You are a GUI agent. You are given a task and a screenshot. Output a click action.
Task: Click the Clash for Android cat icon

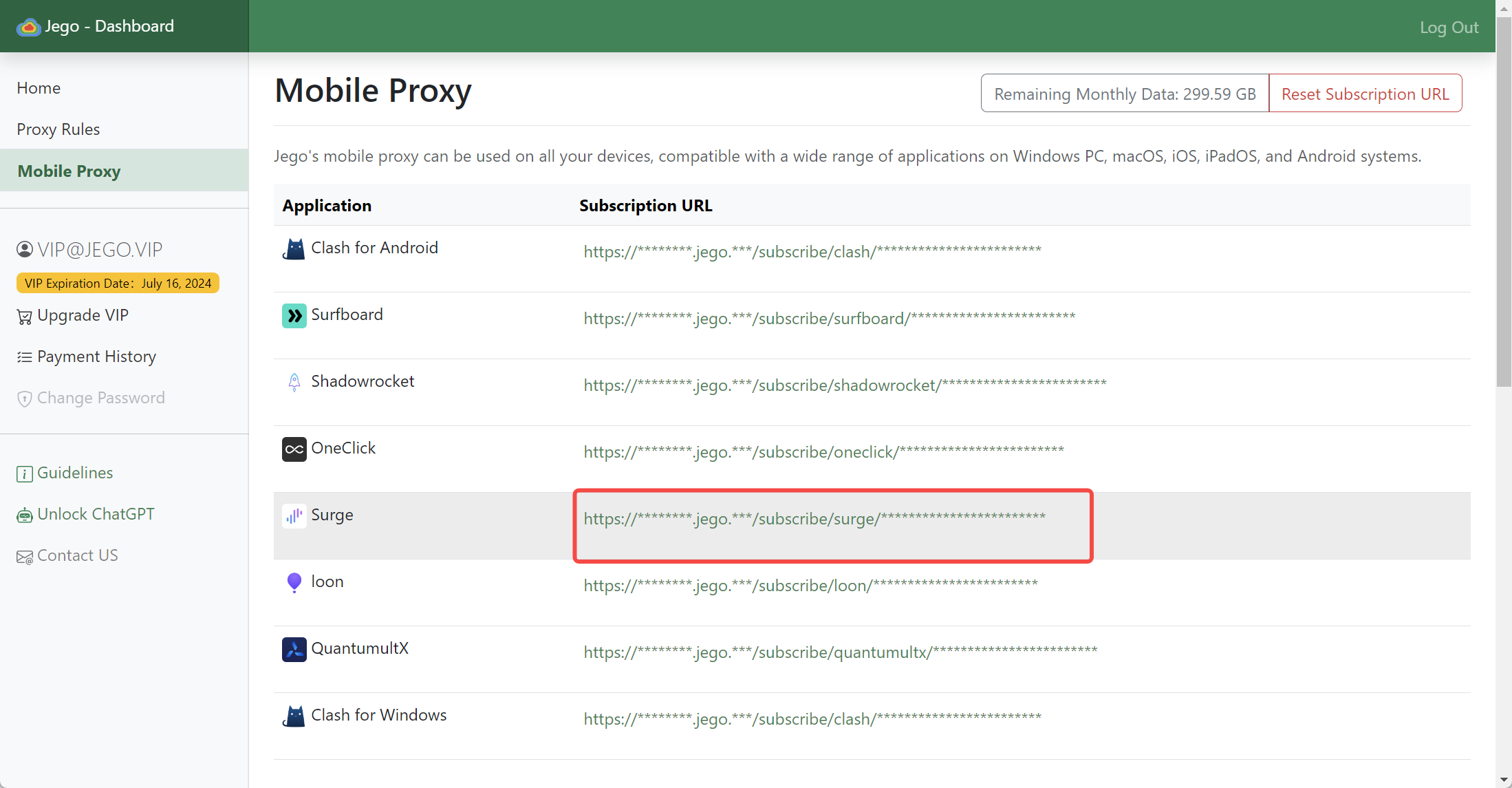294,248
